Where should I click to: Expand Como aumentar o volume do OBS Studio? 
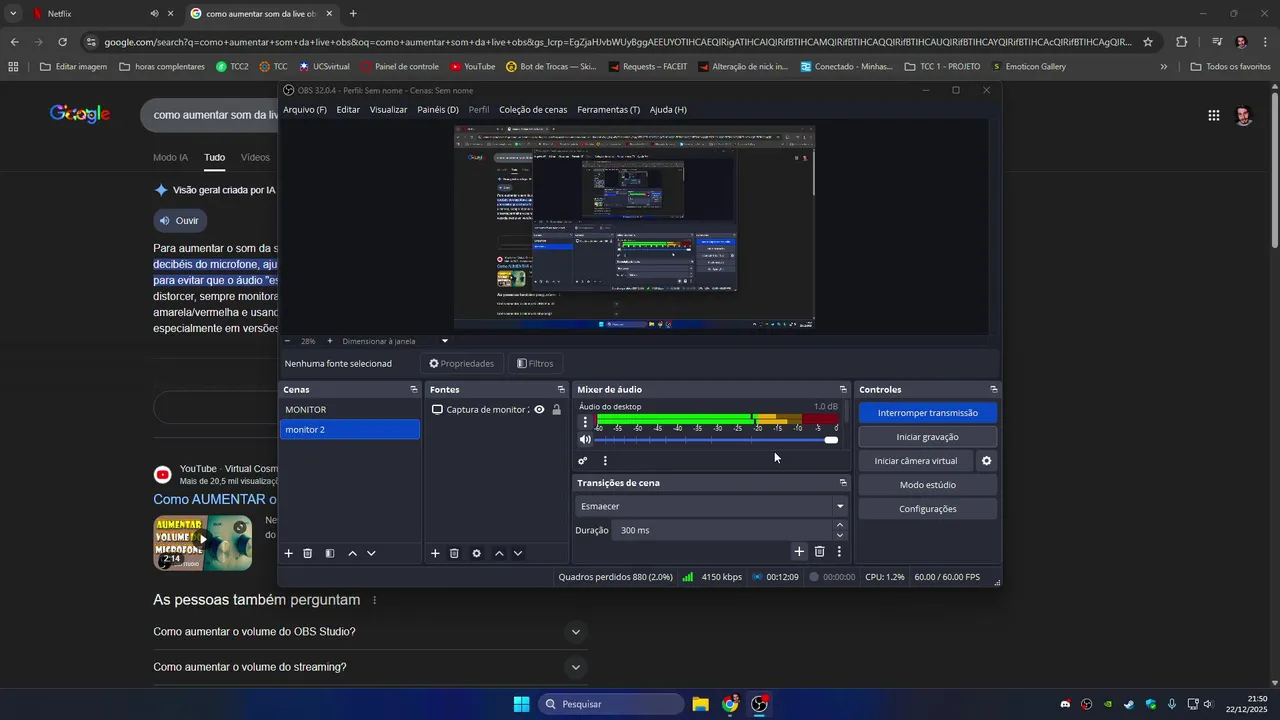(x=576, y=632)
